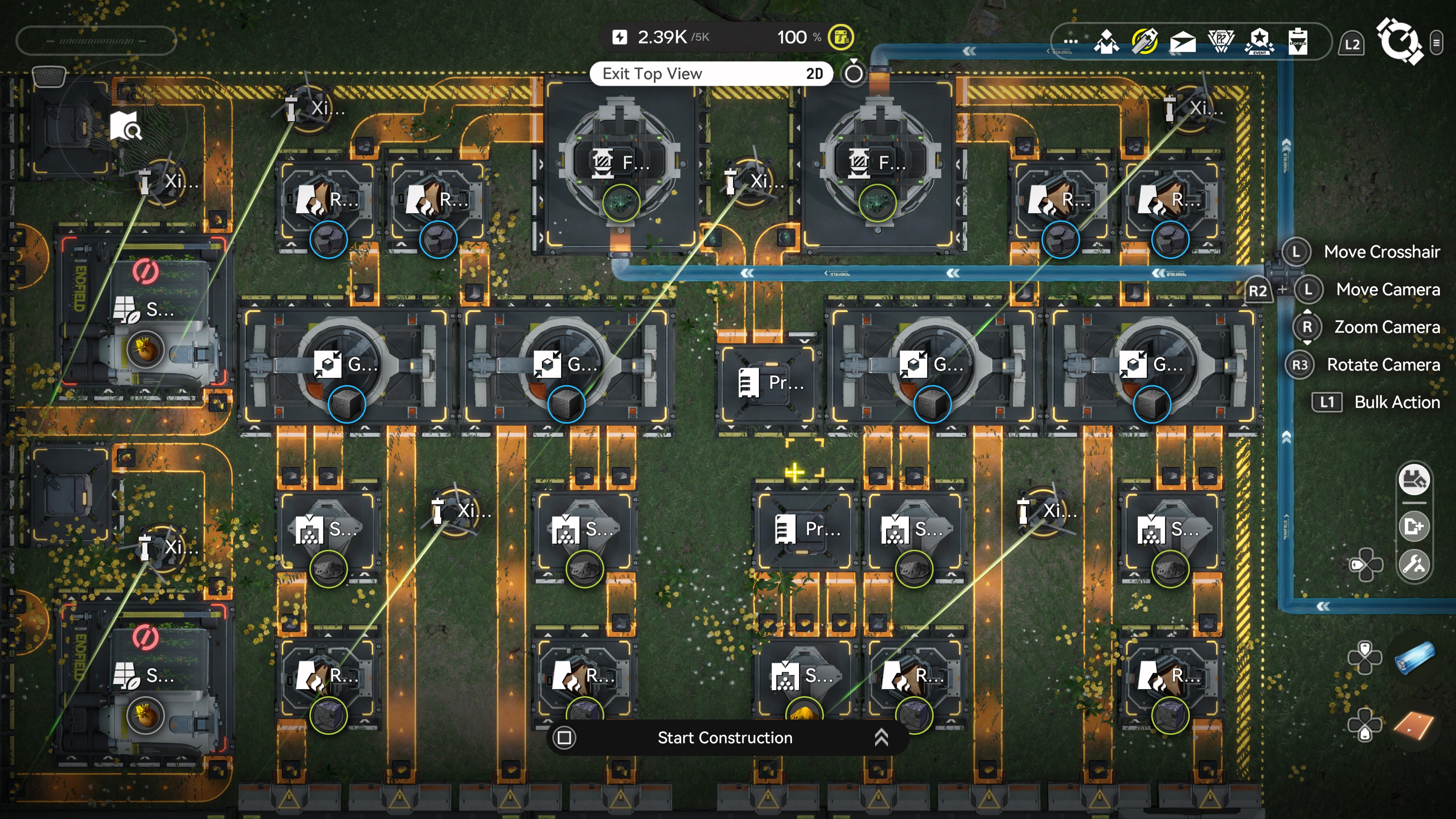This screenshot has height=819, width=1456.
Task: Open the mail envelope icon
Action: [x=1183, y=42]
